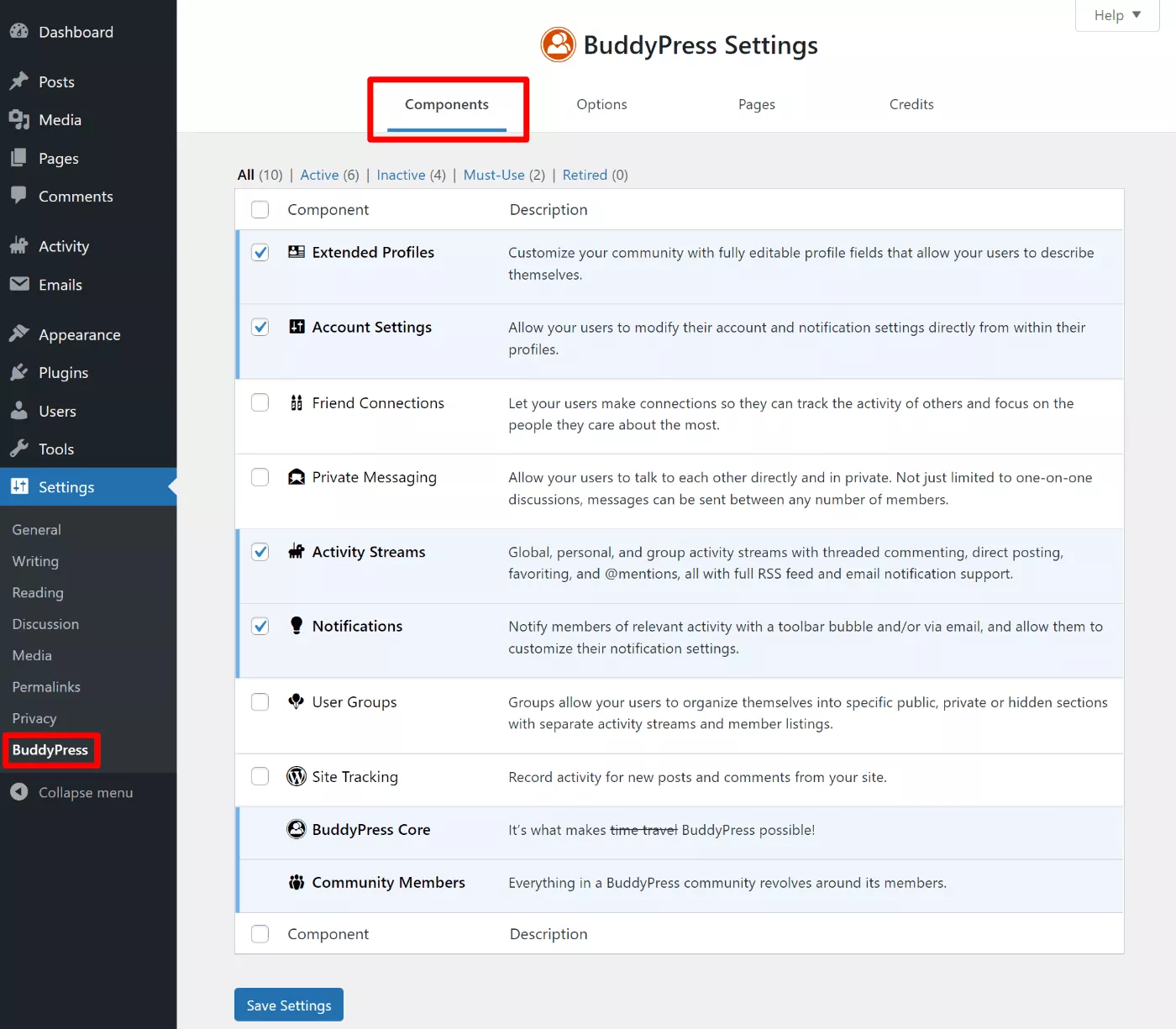Screen dimensions: 1176x1029
Task: Click the Users person icon
Action: tap(19, 411)
